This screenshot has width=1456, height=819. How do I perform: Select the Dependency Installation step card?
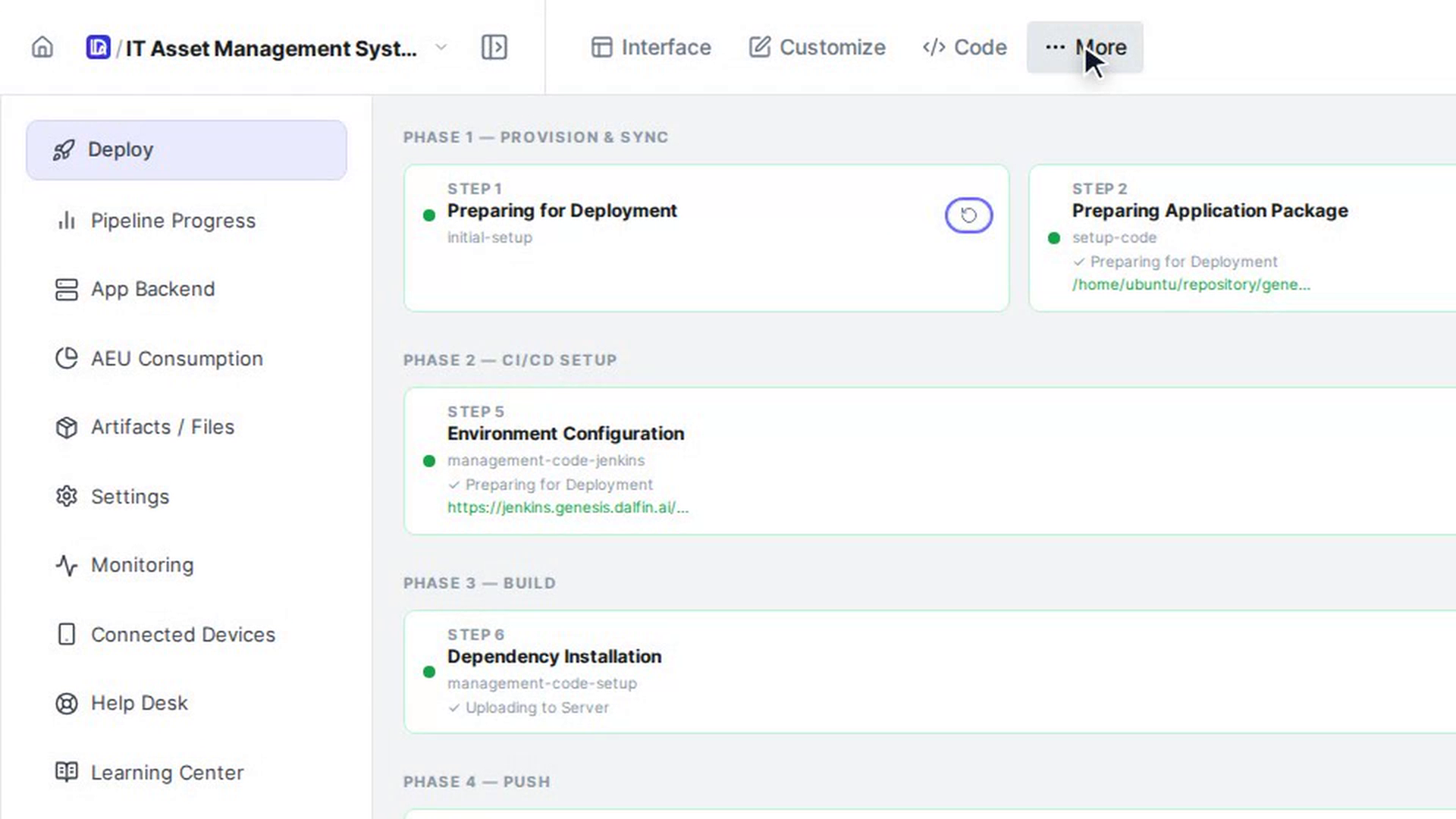(930, 671)
